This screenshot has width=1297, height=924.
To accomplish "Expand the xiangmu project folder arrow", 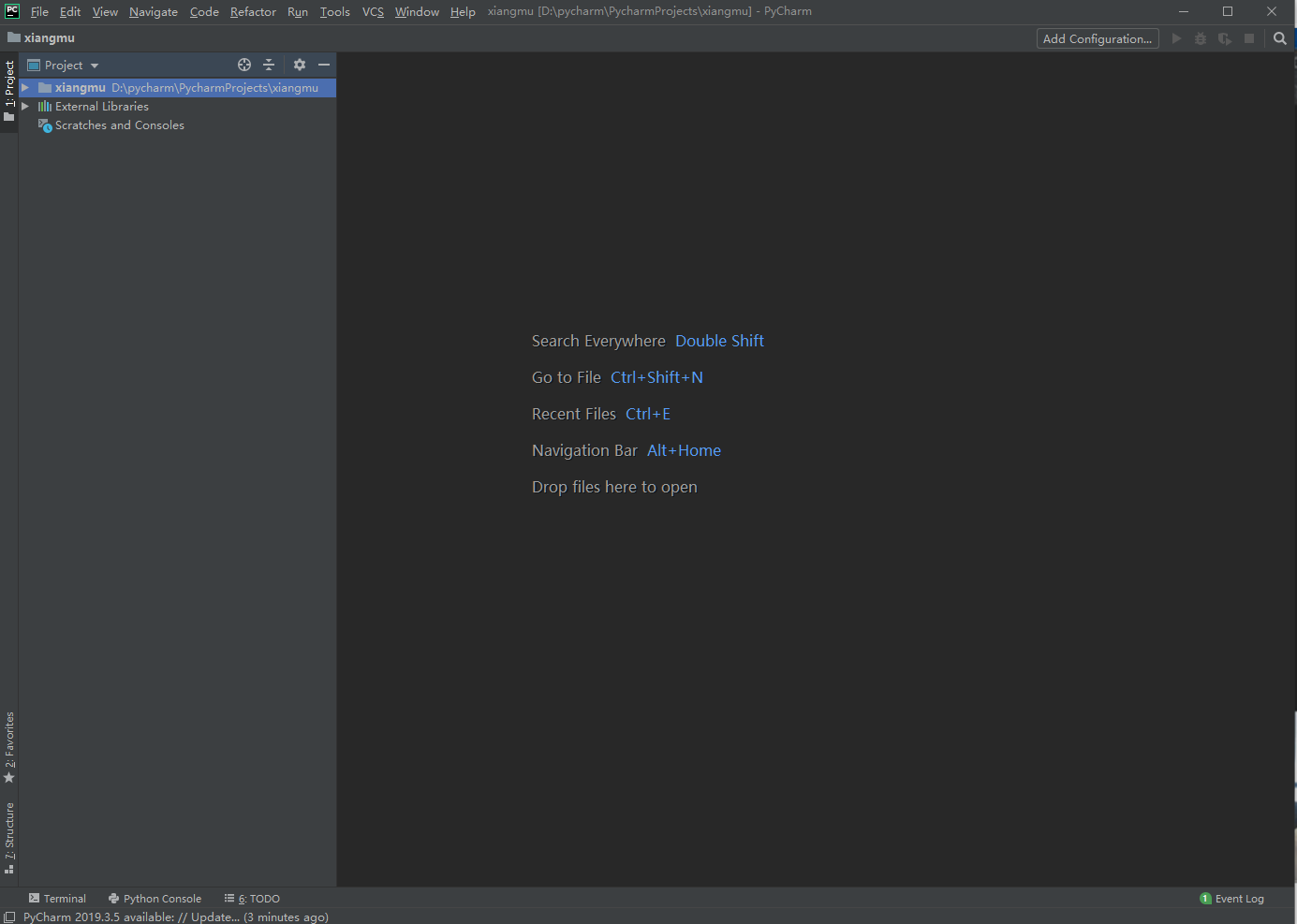I will (25, 87).
